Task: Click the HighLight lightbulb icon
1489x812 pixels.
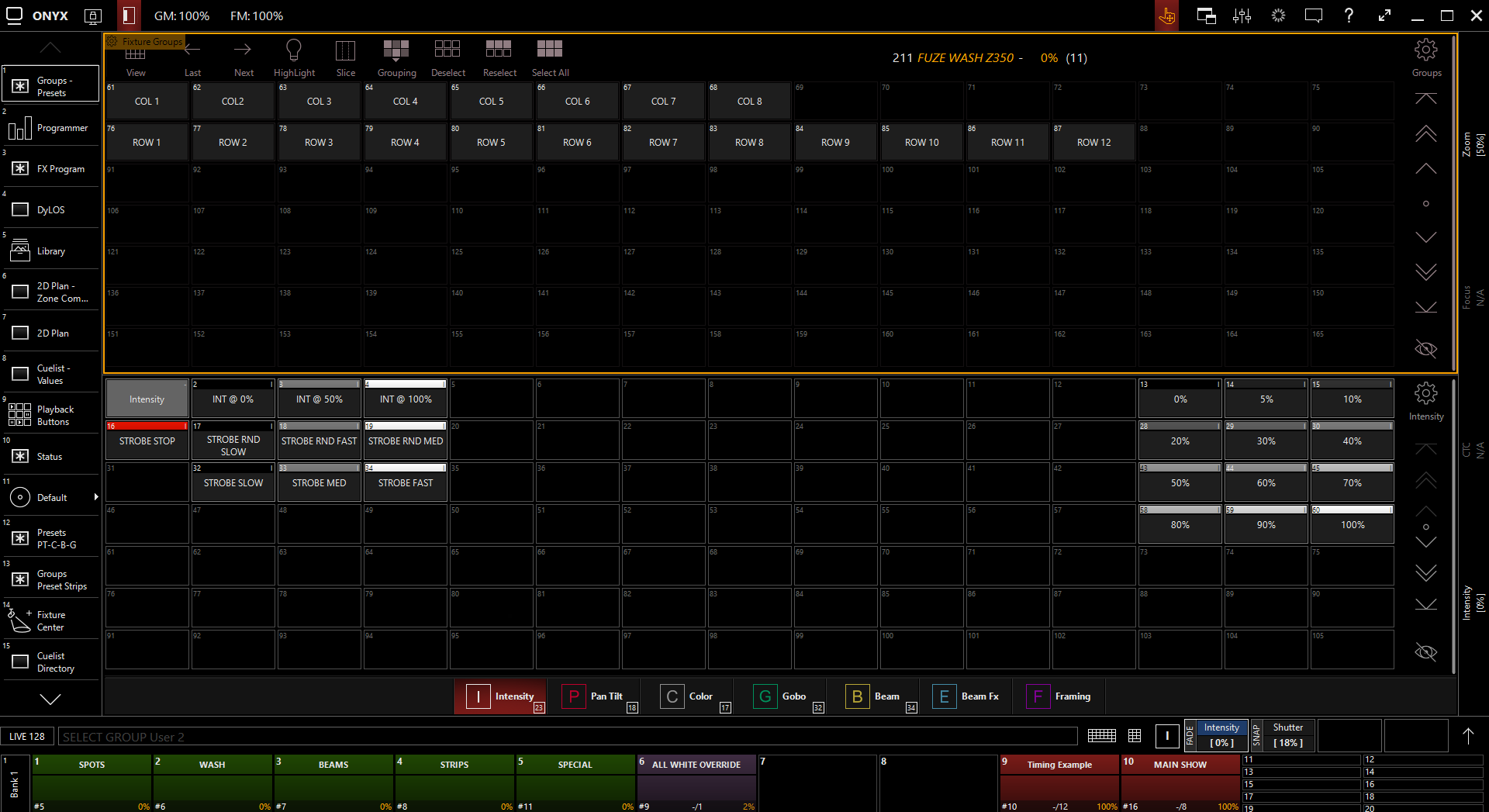Action: coord(294,51)
